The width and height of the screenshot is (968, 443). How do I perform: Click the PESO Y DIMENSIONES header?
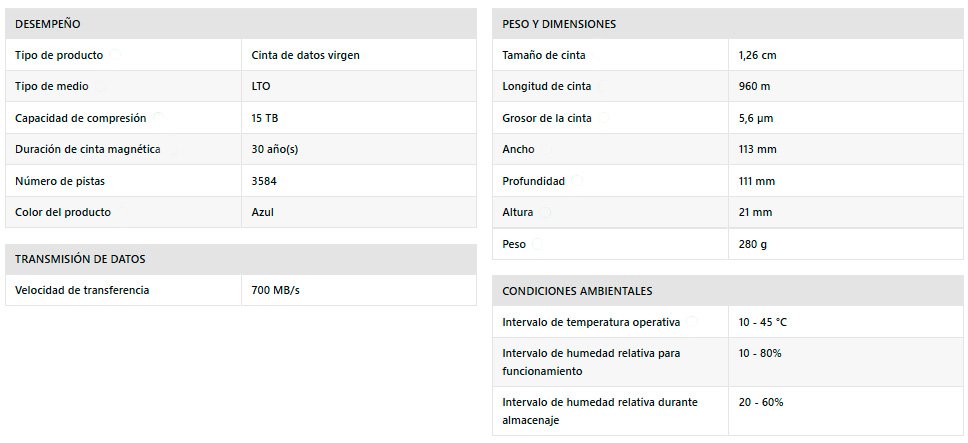pyautogui.click(x=728, y=24)
